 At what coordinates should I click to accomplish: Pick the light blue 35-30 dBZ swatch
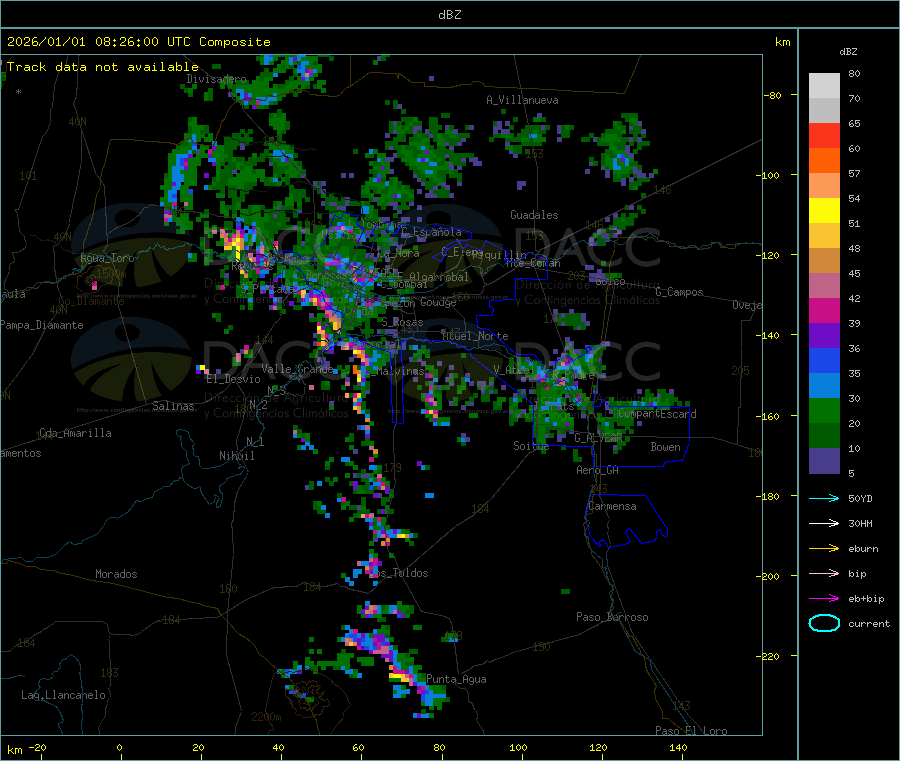[x=824, y=386]
